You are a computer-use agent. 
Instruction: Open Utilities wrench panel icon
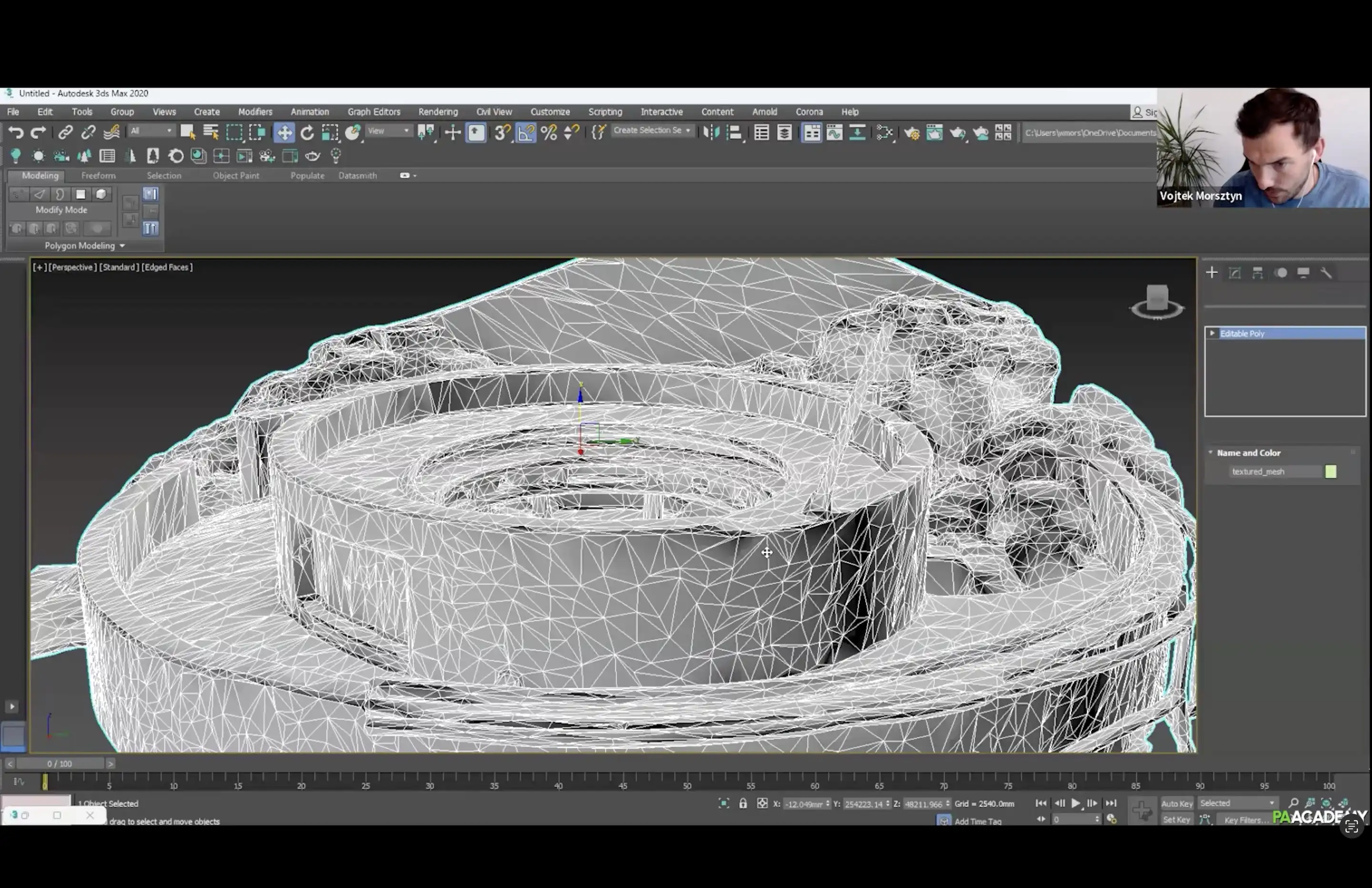coord(1326,273)
